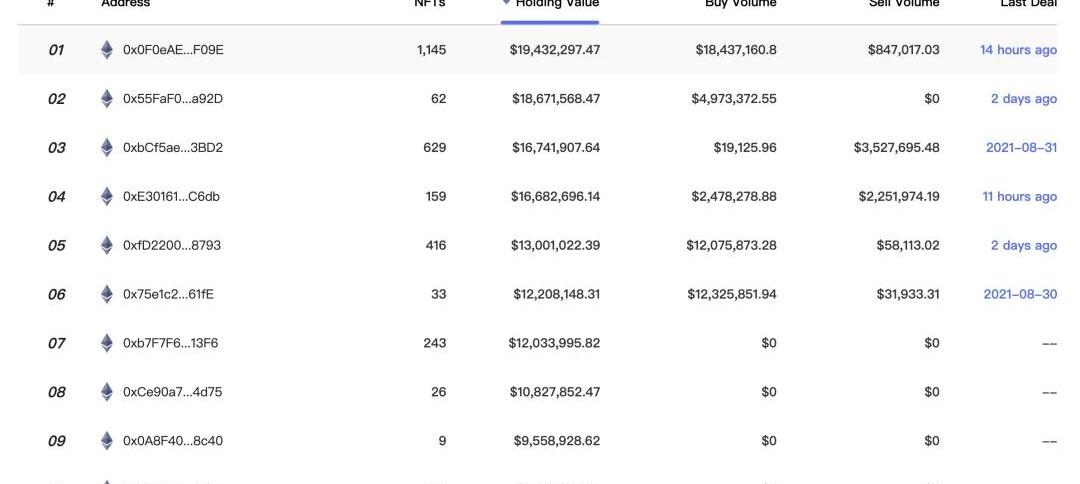This screenshot has width=1080, height=484.
Task: Open wallet address 0xbCf5ae...3BD2
Action: [x=173, y=148]
